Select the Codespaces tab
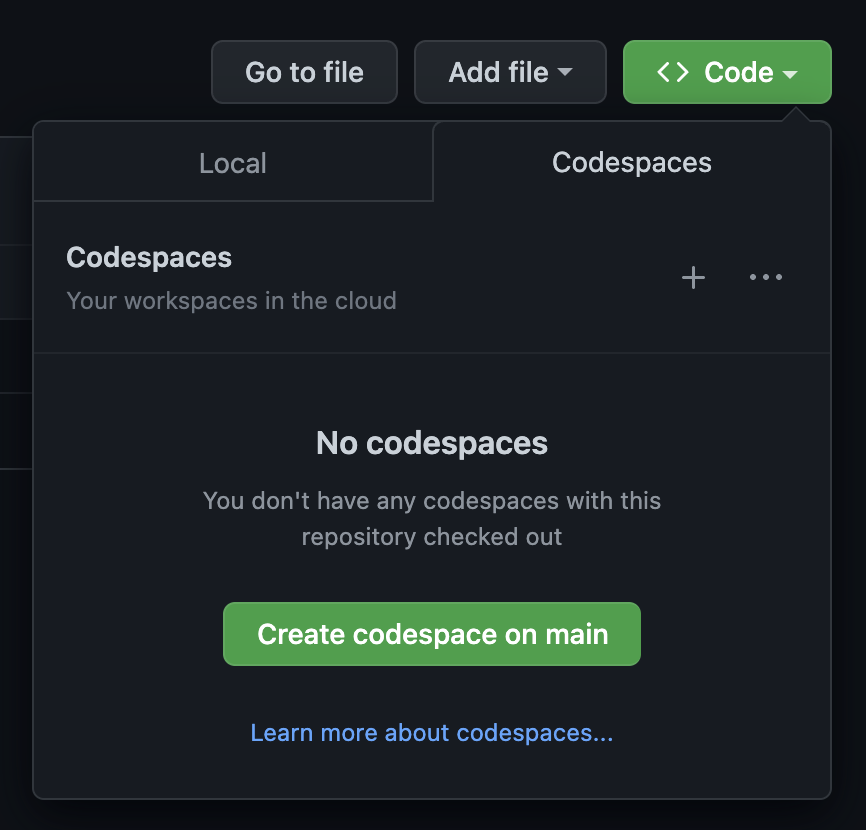Viewport: 866px width, 830px height. 631,162
